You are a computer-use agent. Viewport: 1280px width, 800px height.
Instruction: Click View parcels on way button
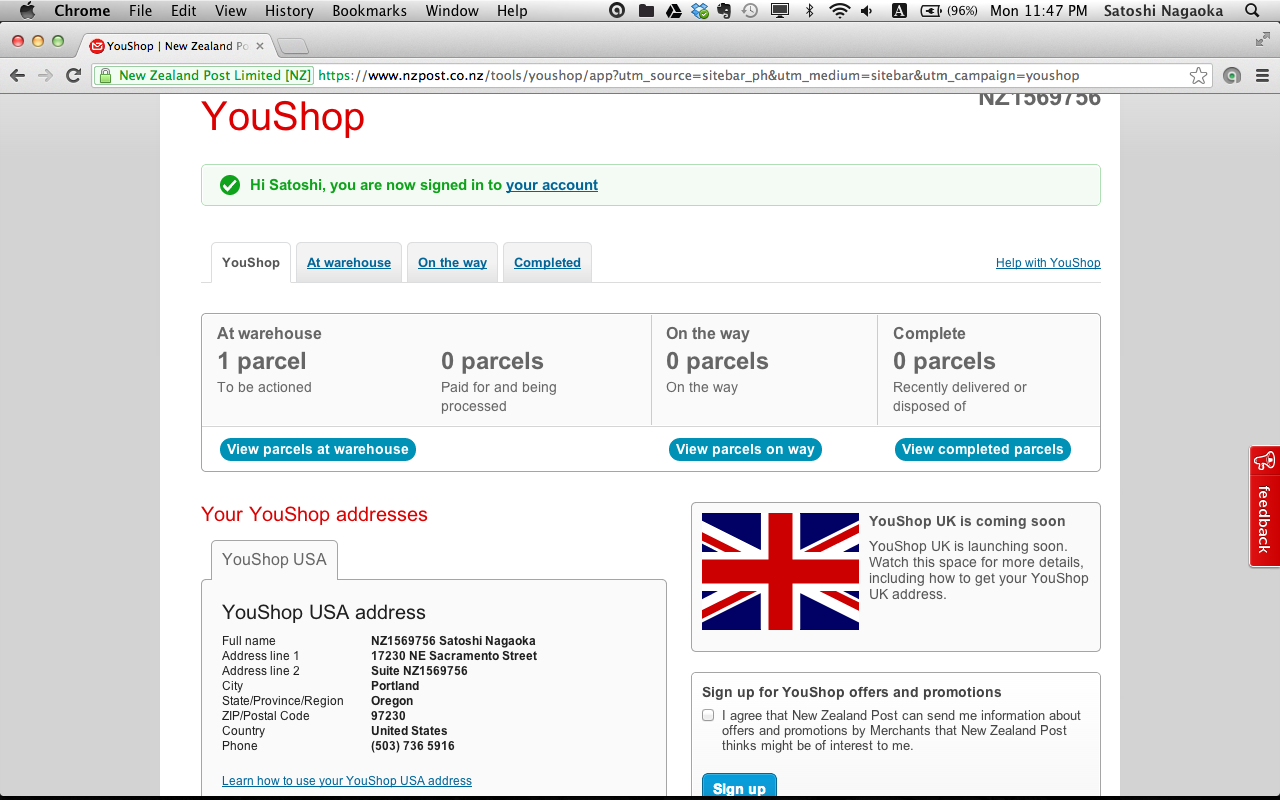745,450
